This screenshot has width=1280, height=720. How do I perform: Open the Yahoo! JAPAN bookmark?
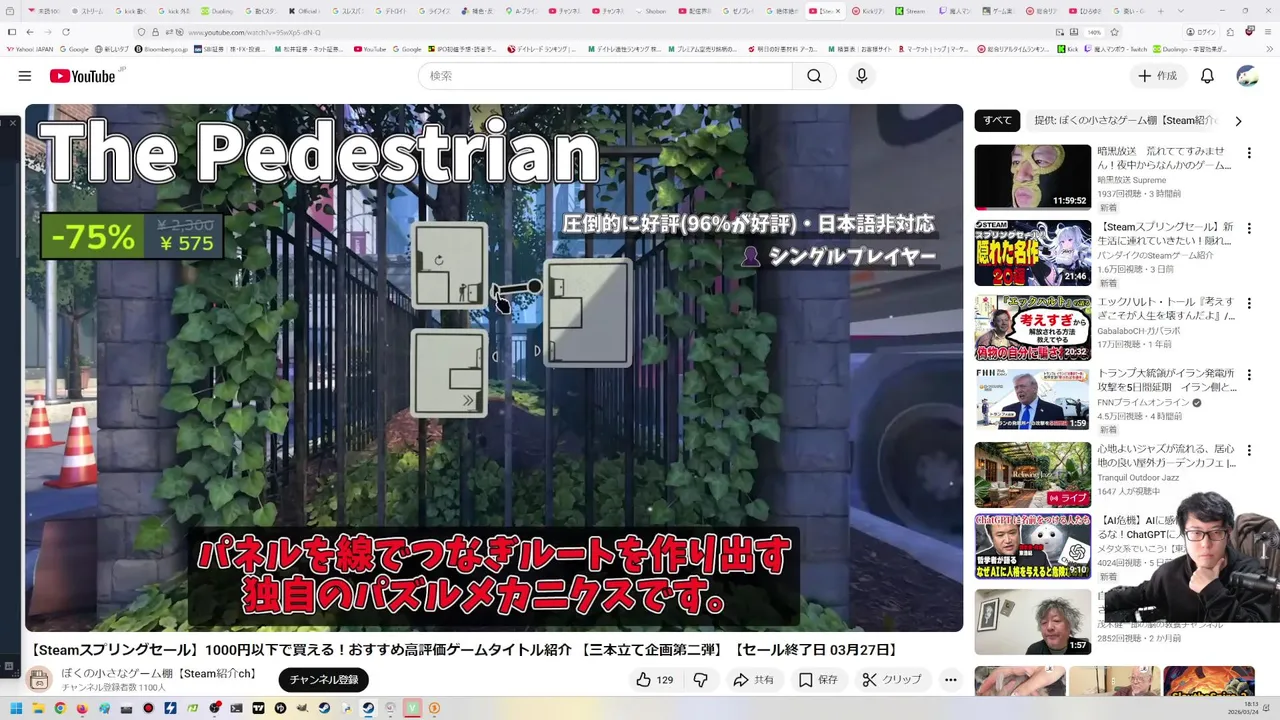pos(29,48)
